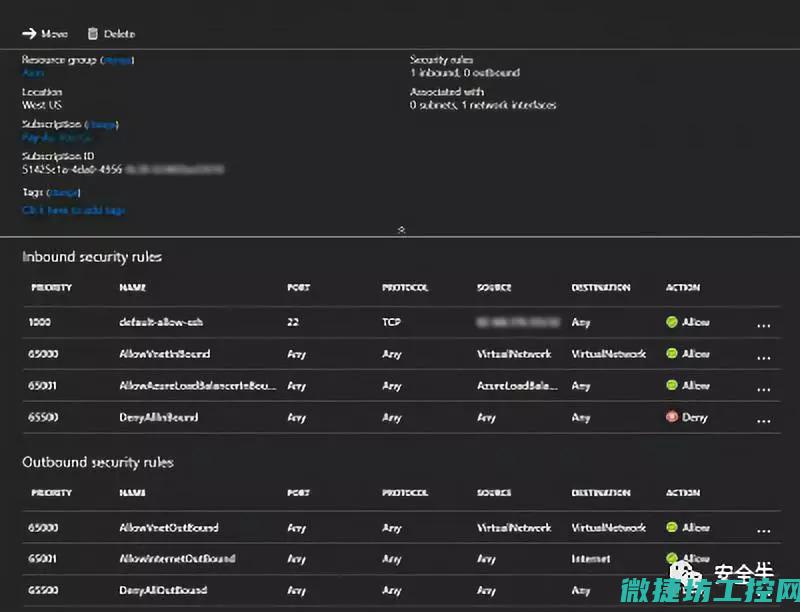
Task: Click outbound NAME column header
Action: pyautogui.click(x=133, y=493)
